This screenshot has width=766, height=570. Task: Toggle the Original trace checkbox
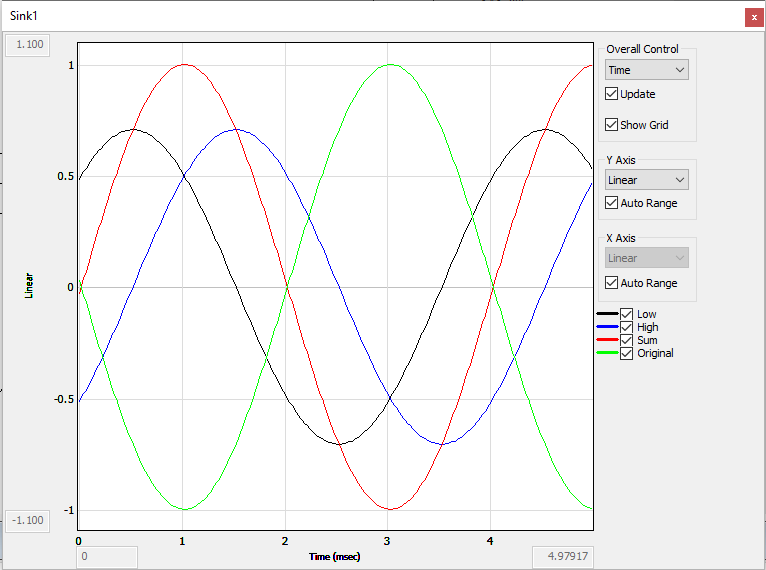(627, 353)
